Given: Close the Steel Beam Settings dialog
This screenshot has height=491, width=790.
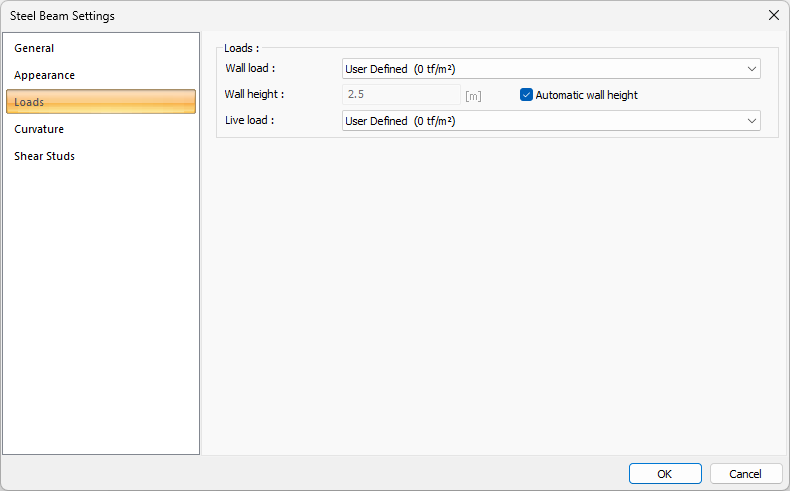Looking at the screenshot, I should [773, 15].
